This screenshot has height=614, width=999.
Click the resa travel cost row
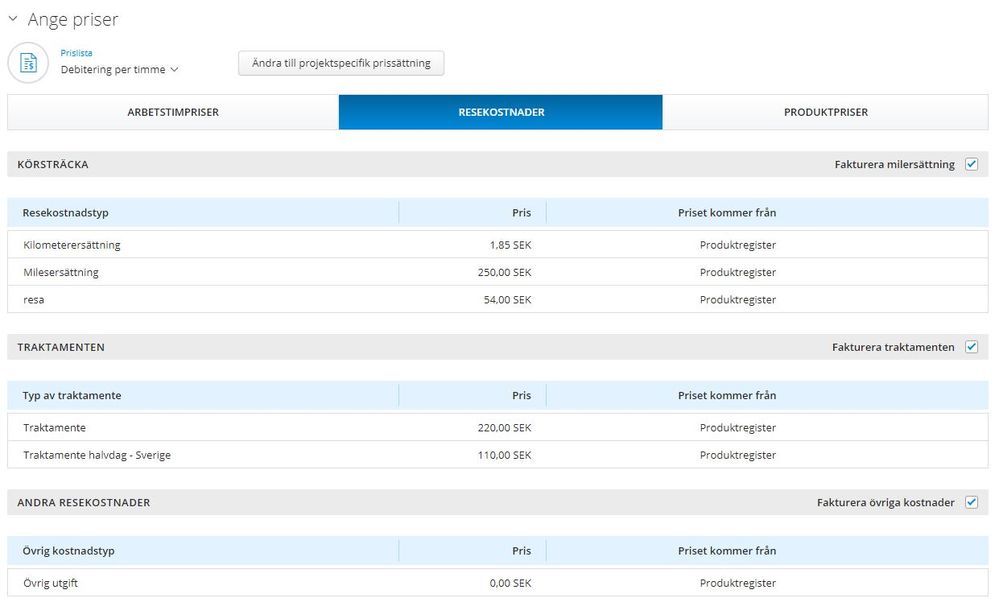point(498,299)
